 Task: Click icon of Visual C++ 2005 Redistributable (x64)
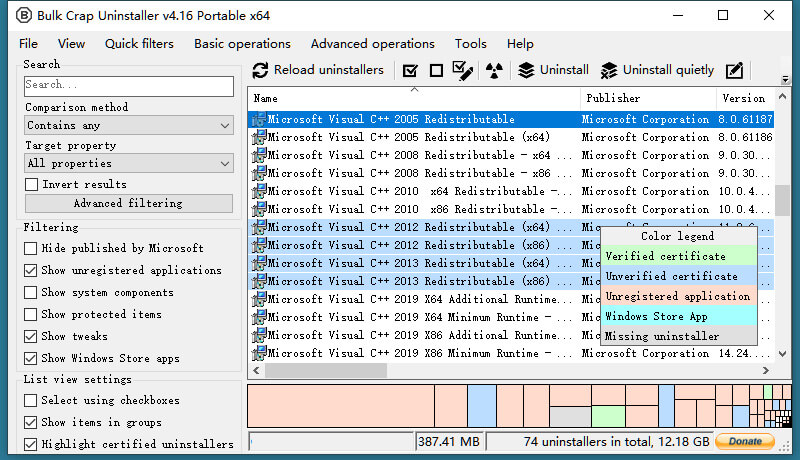tap(259, 137)
